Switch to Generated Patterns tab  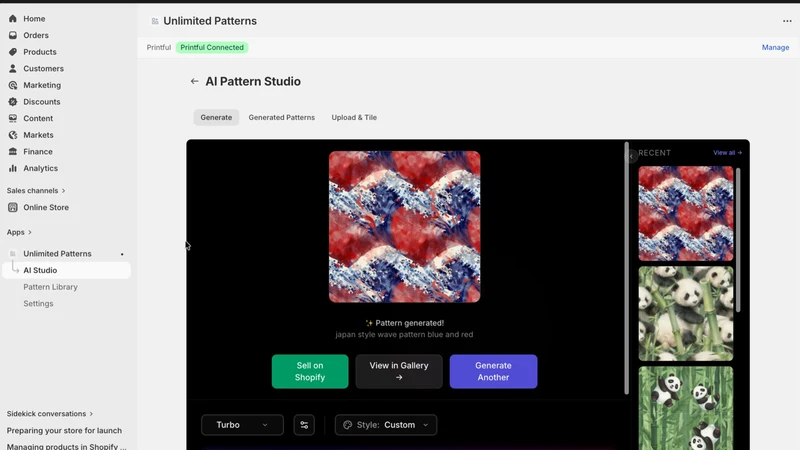point(282,117)
